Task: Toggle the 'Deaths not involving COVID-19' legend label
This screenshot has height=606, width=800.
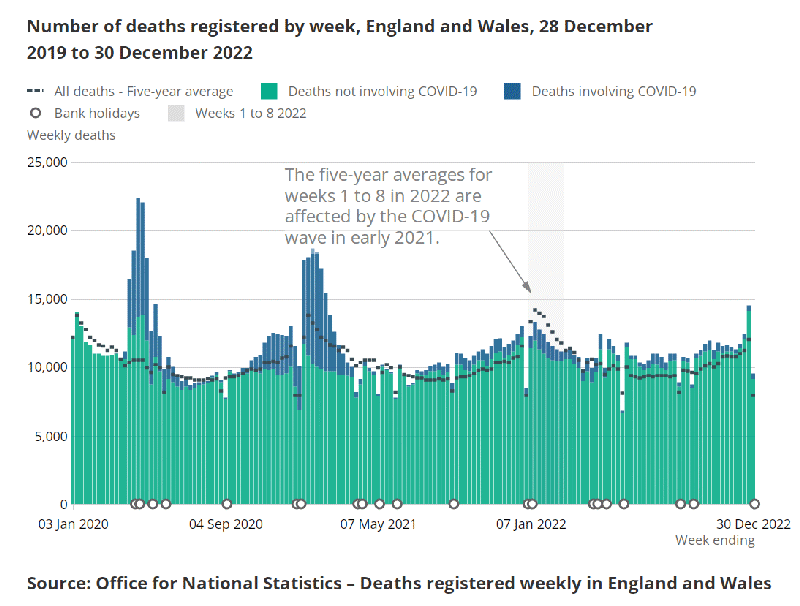Action: pyautogui.click(x=382, y=91)
